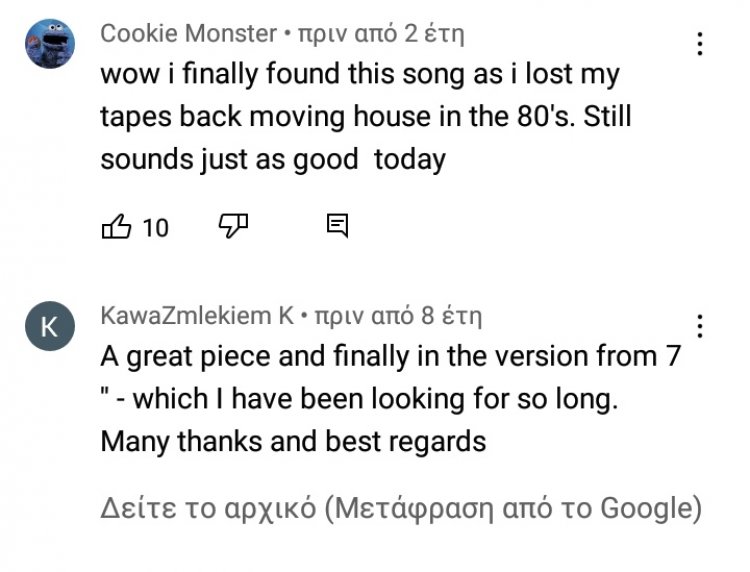Show original via "Δείτε το αρχικό" link

point(209,508)
